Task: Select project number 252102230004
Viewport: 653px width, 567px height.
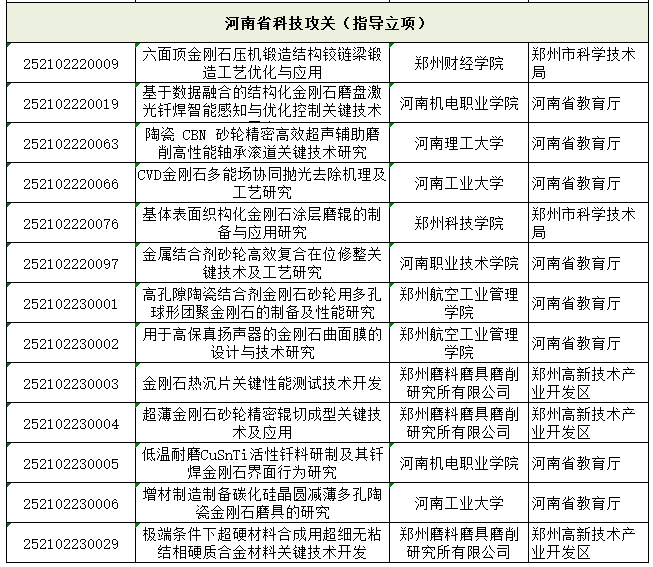Action: click(x=71, y=424)
